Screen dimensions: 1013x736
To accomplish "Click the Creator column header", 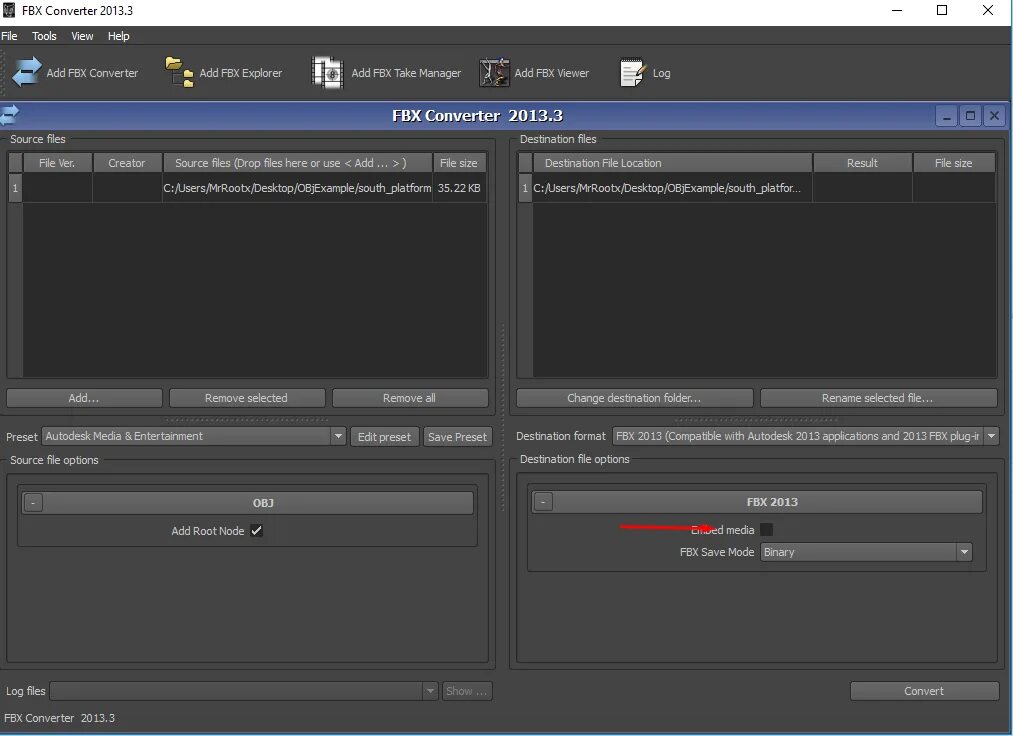I will [x=127, y=163].
